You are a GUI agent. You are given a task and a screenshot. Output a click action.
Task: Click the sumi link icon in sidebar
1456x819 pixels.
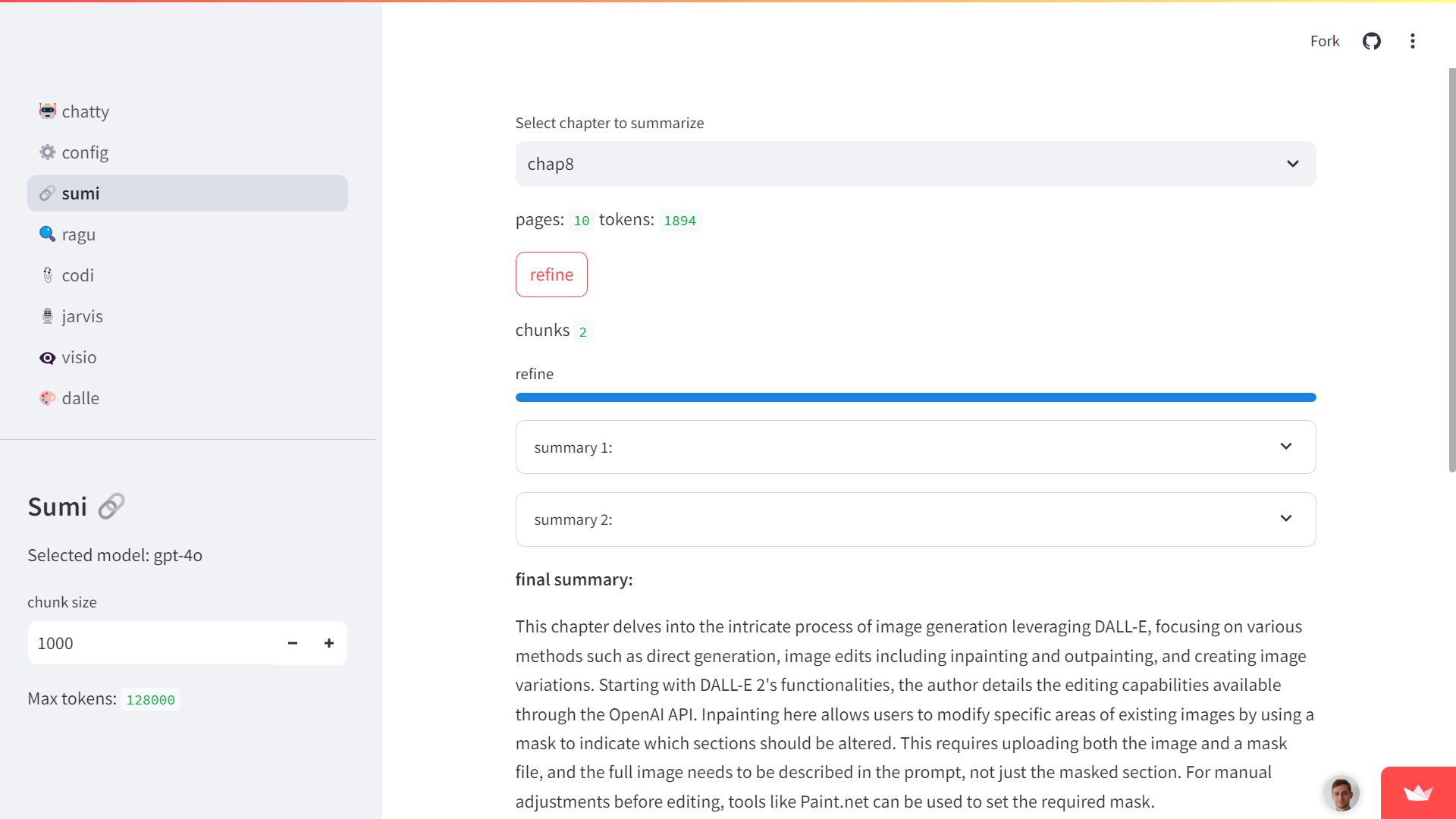pyautogui.click(x=47, y=193)
